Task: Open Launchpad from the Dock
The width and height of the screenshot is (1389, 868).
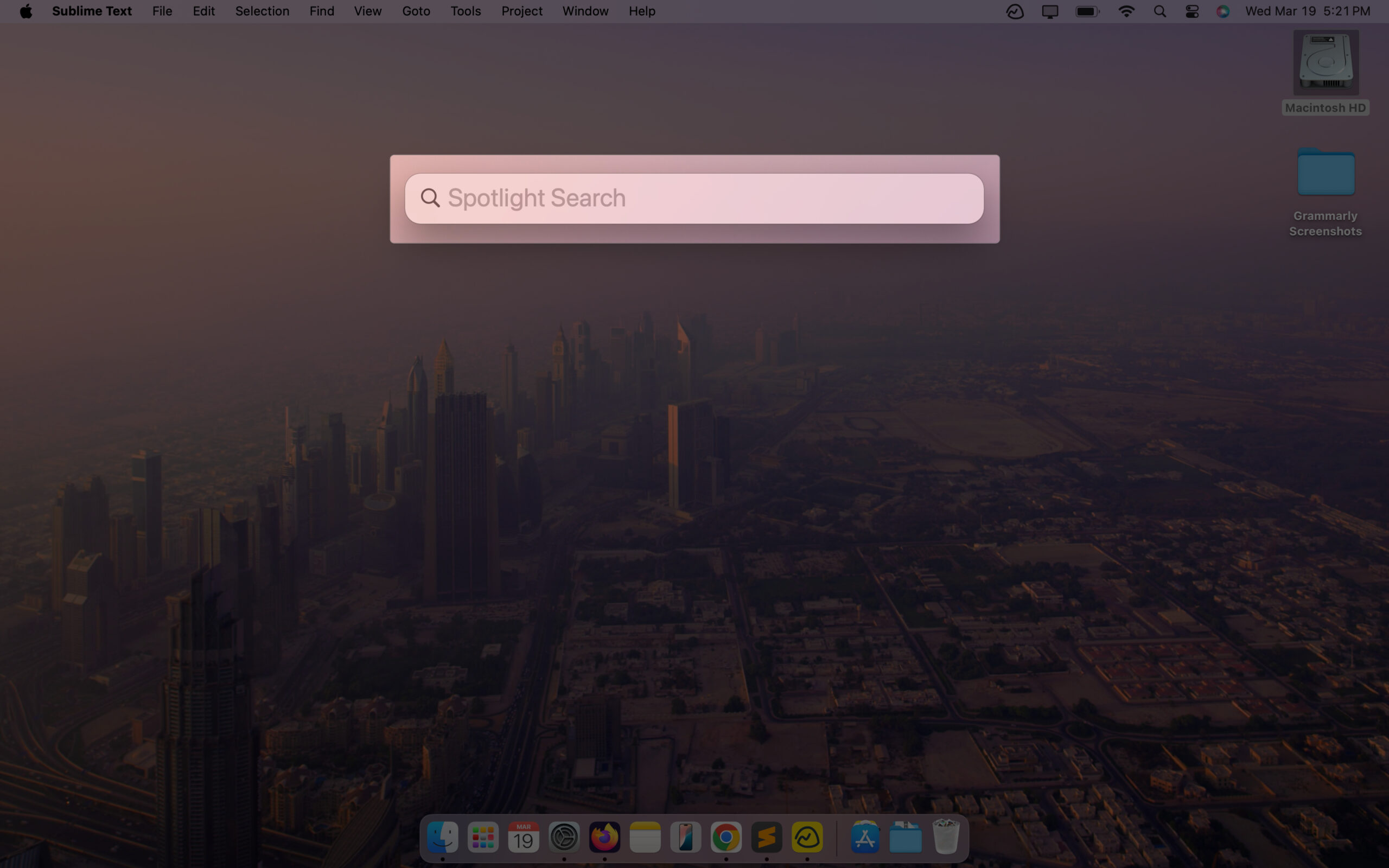Action: point(483,838)
